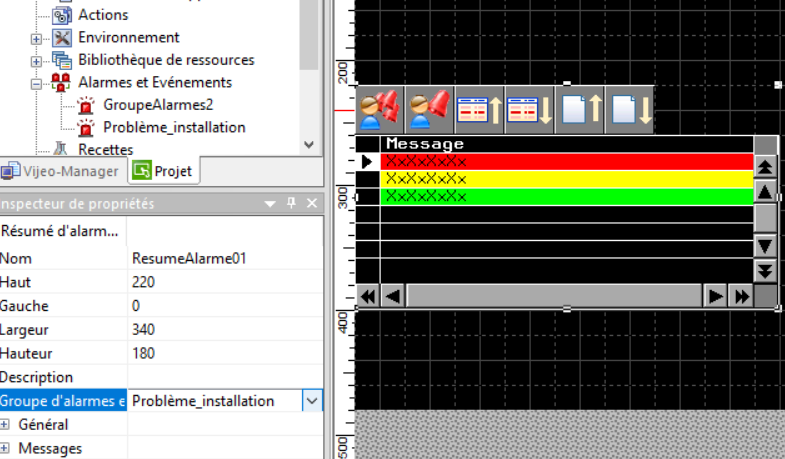Click the empty Description field
The width and height of the screenshot is (785, 459).
(x=225, y=377)
